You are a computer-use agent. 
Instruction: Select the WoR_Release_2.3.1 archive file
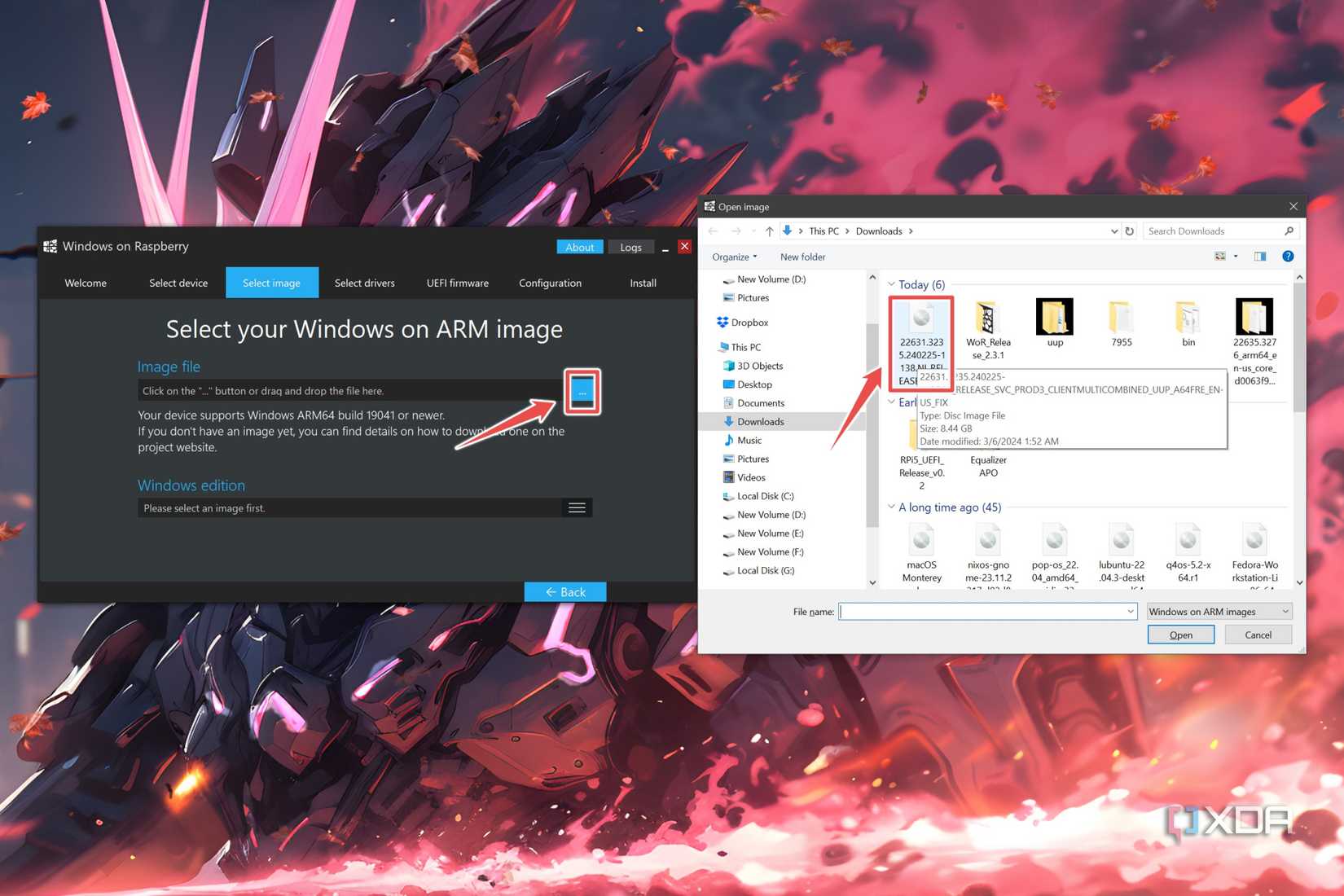pyautogui.click(x=988, y=331)
